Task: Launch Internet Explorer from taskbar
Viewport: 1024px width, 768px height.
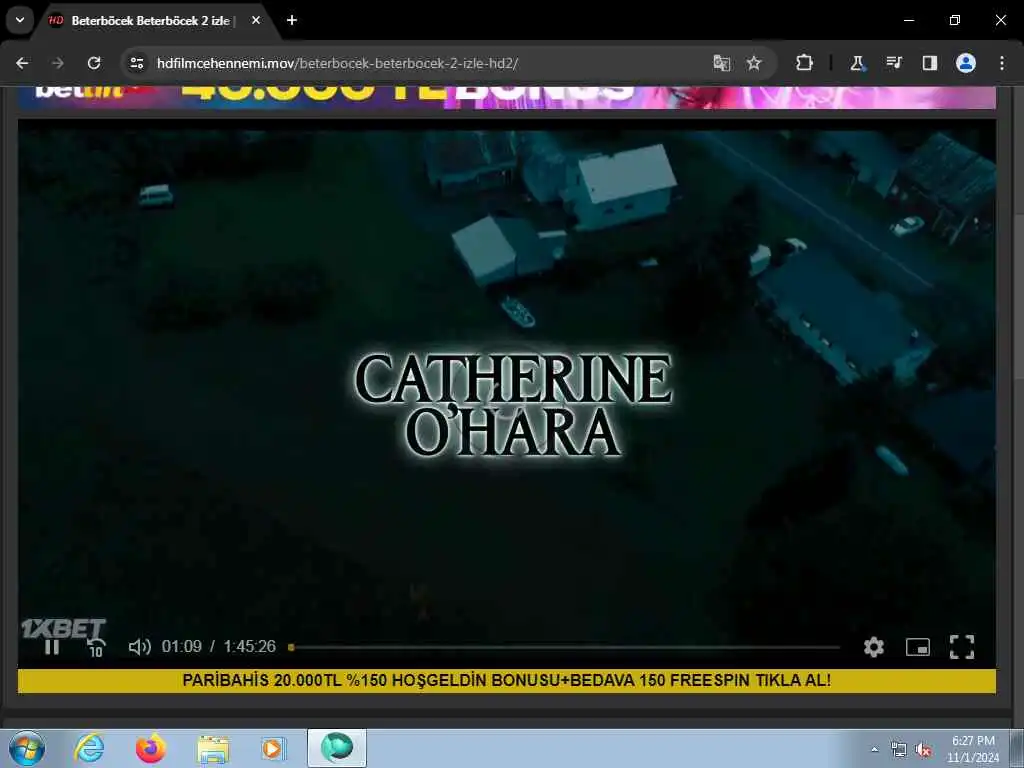Action: pyautogui.click(x=89, y=748)
